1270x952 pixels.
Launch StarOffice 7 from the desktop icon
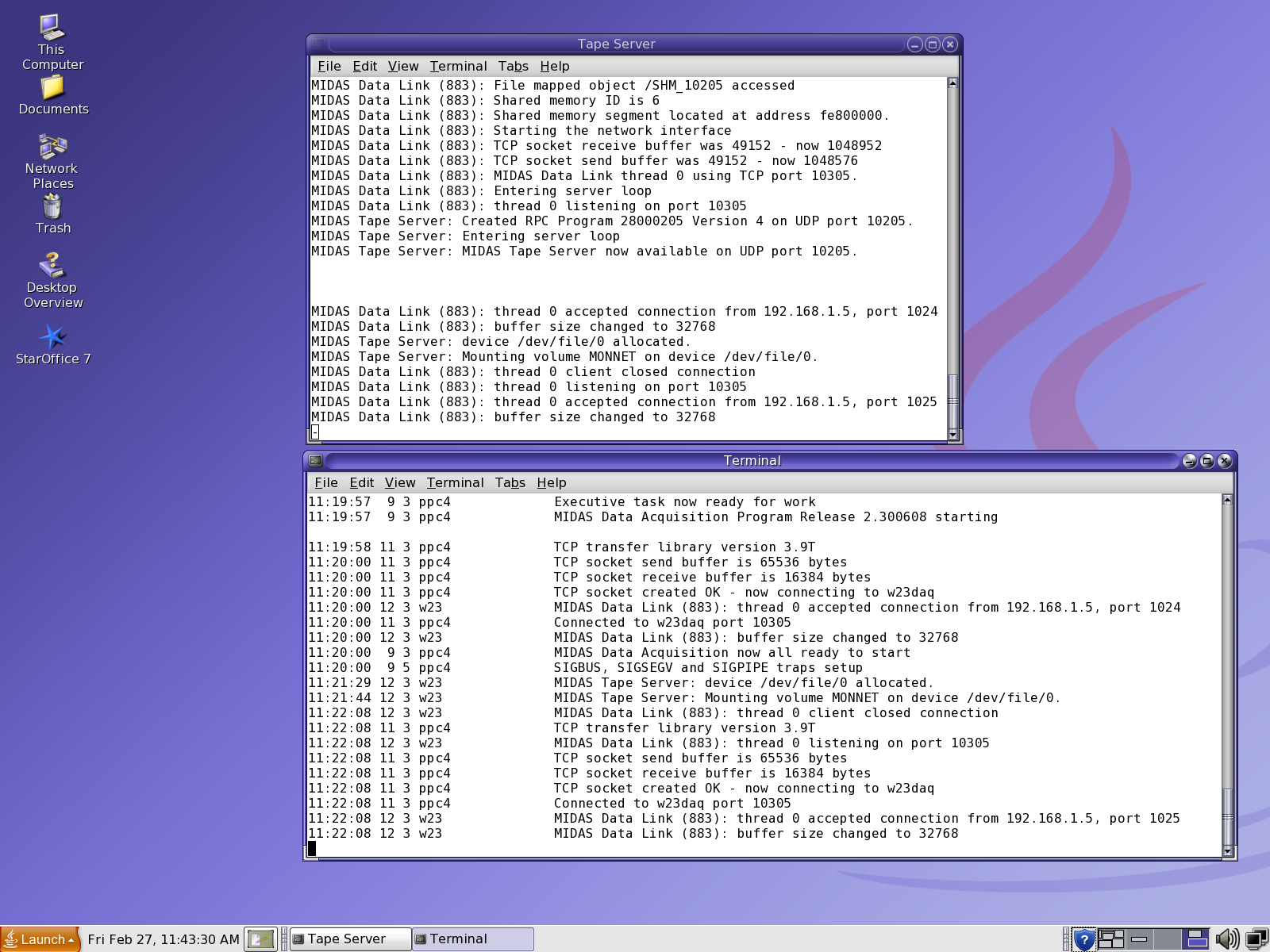coord(52,344)
